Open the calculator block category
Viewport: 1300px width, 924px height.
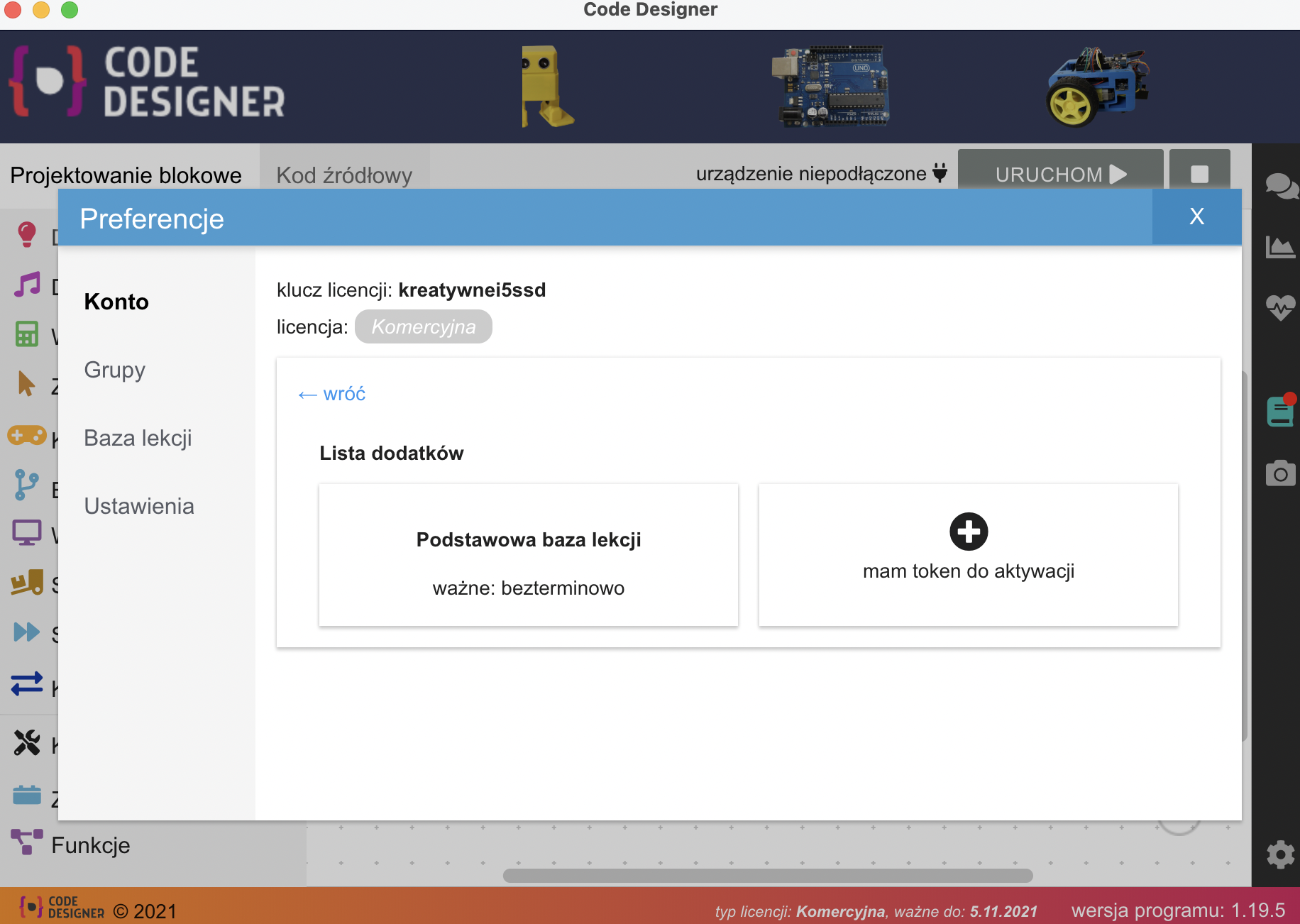(x=26, y=334)
